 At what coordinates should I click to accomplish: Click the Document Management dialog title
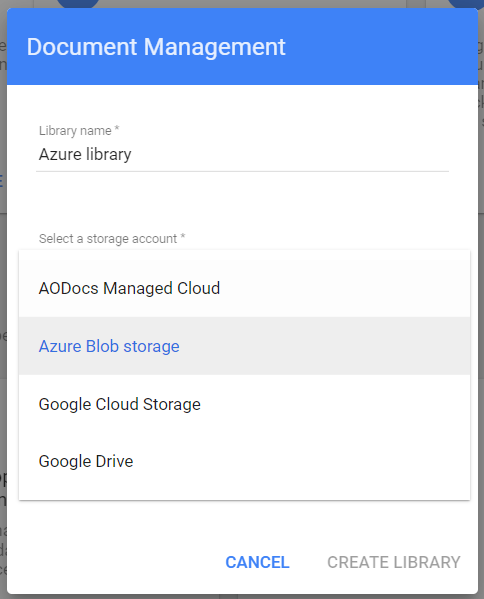[156, 47]
